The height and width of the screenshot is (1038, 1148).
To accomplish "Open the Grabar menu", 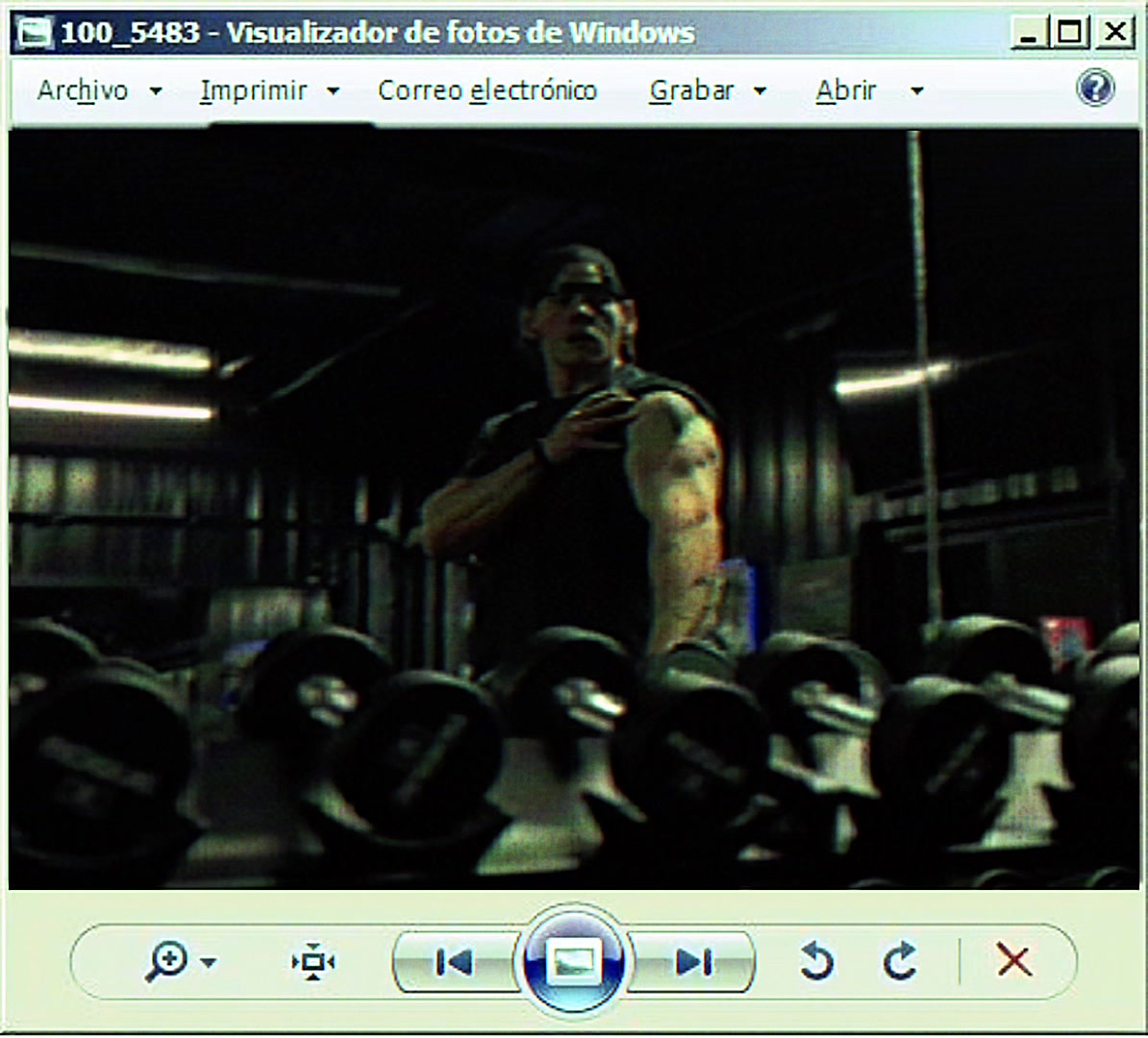I will point(691,90).
